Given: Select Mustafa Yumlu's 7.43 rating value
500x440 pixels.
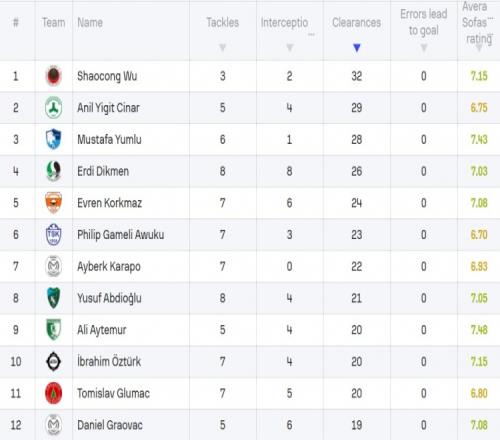Looking at the screenshot, I should click(x=479, y=139).
